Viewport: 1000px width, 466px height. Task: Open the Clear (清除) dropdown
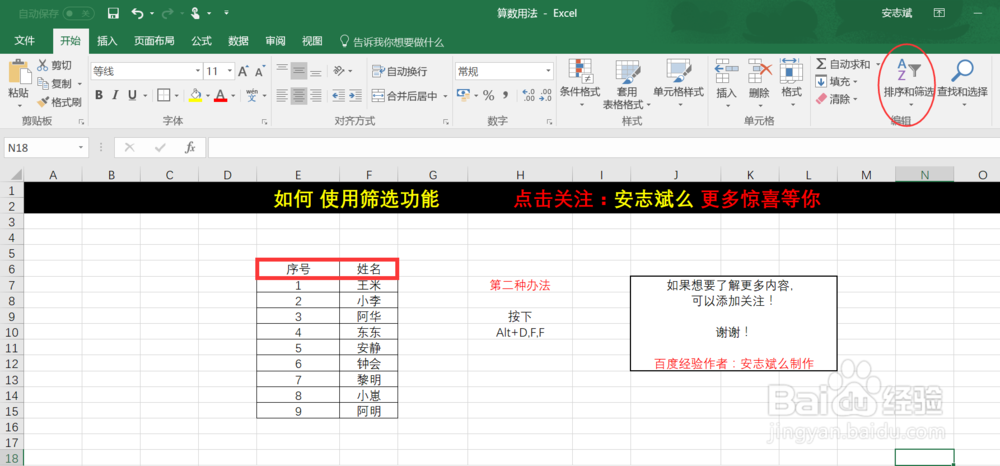[x=837, y=99]
